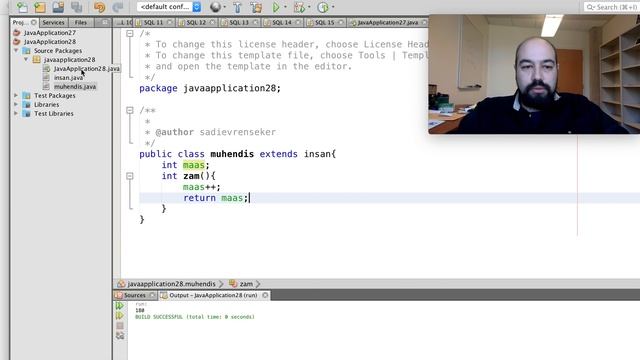Select the Source Packages folder
The width and height of the screenshot is (640, 360).
(x=58, y=51)
